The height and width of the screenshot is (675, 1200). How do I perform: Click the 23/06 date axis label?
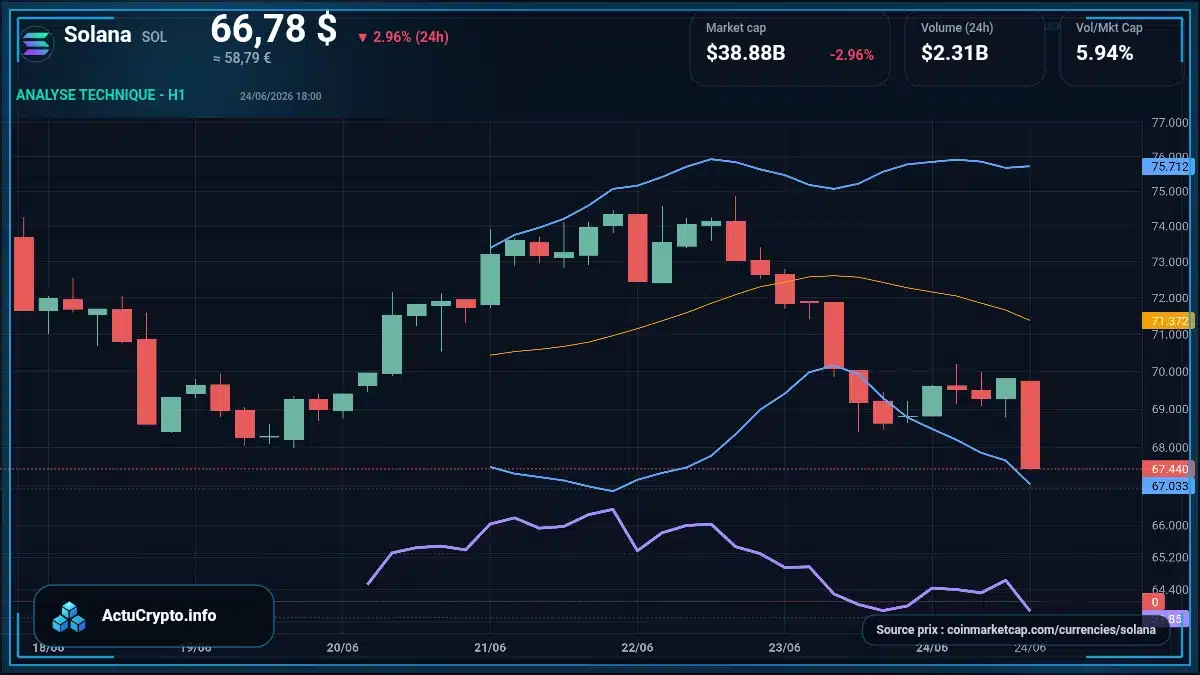tap(785, 648)
